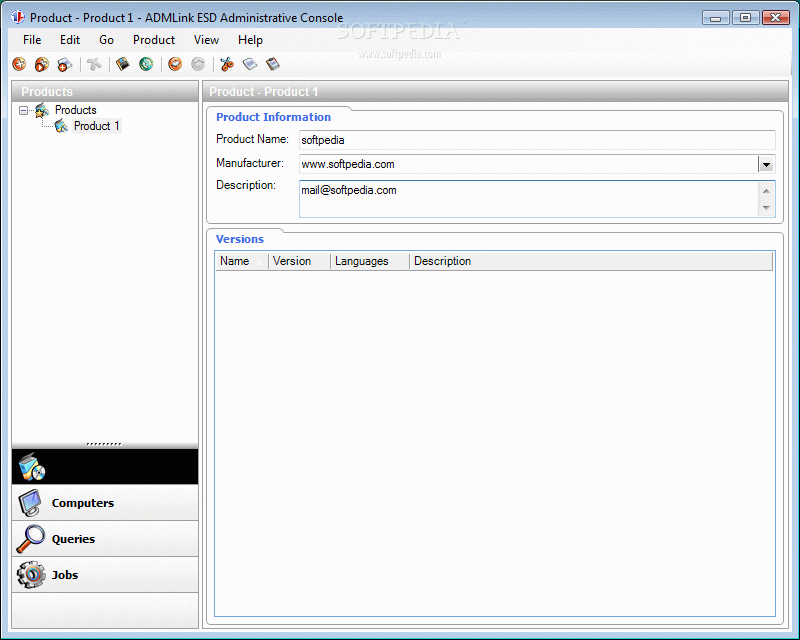Click the green refresh toolbar icon
Screen dimensions: 800x640
(x=146, y=64)
